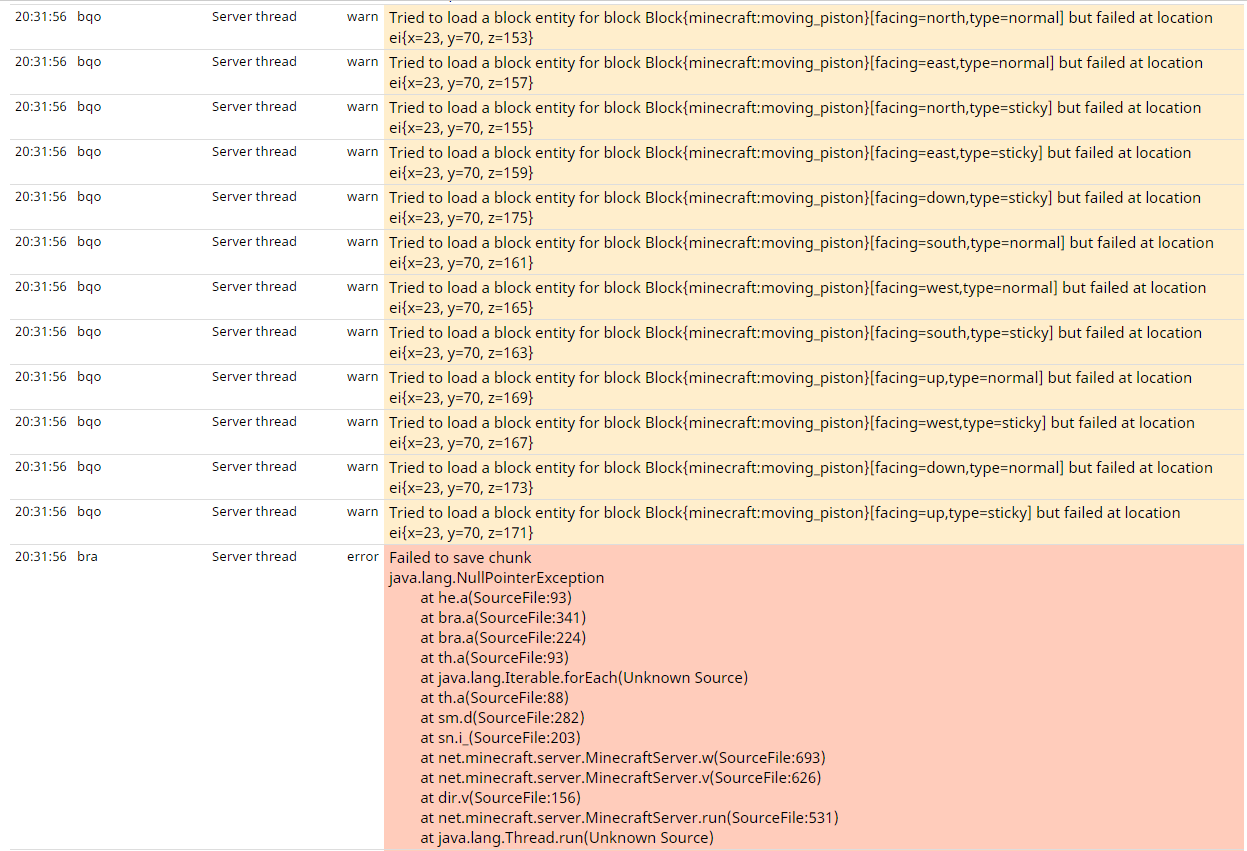Click the 'bqo' logger cell in z=173 row
This screenshot has width=1247, height=851.
click(89, 467)
